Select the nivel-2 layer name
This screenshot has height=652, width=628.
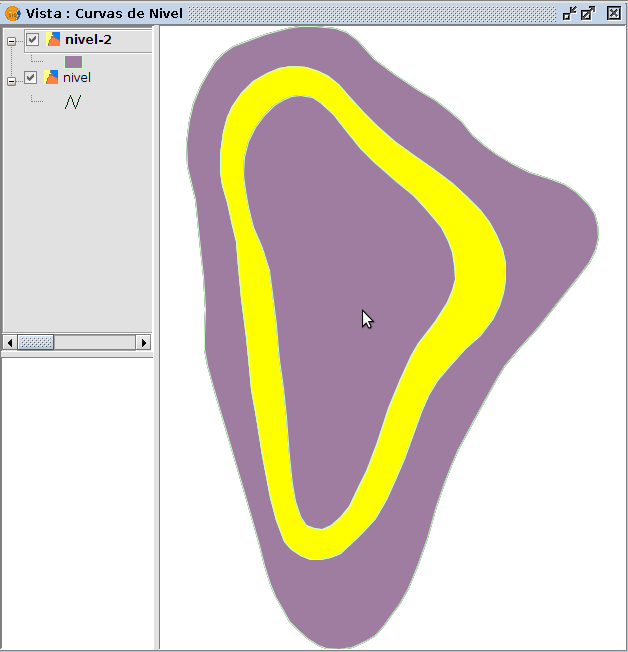(88, 40)
